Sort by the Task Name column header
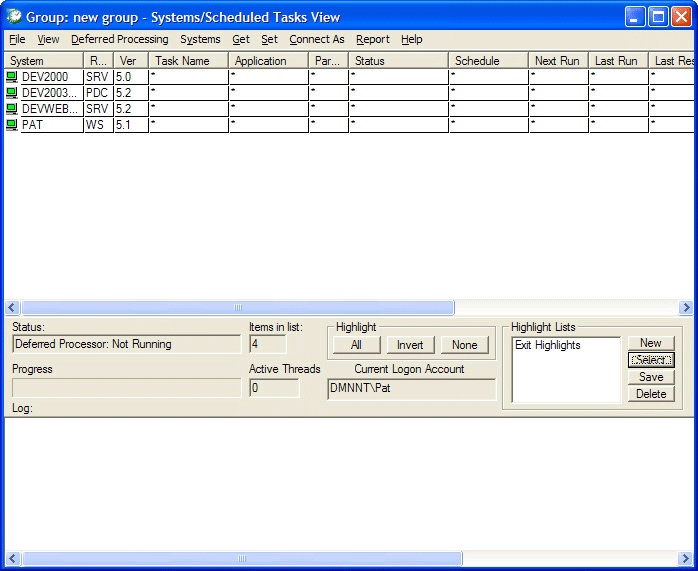This screenshot has height=571, width=698. pos(189,61)
